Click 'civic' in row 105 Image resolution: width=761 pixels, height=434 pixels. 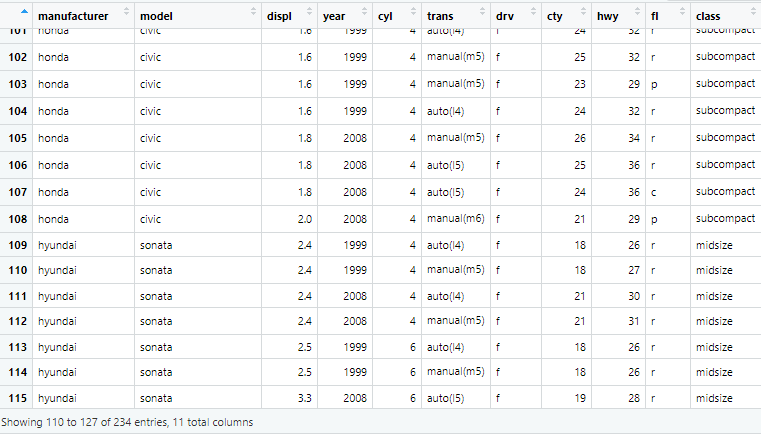[x=150, y=138]
